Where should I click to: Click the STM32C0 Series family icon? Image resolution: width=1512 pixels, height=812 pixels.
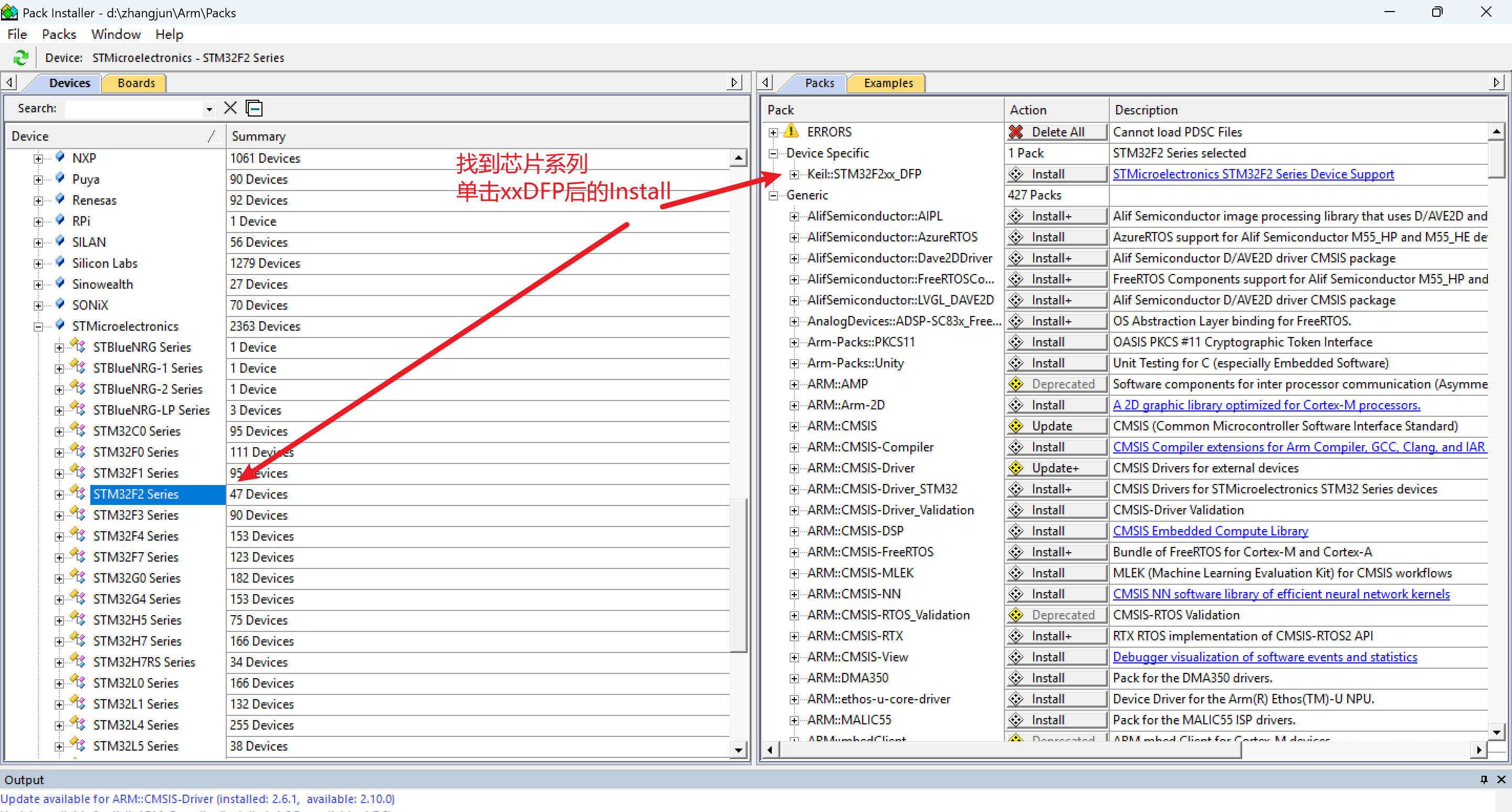click(78, 430)
